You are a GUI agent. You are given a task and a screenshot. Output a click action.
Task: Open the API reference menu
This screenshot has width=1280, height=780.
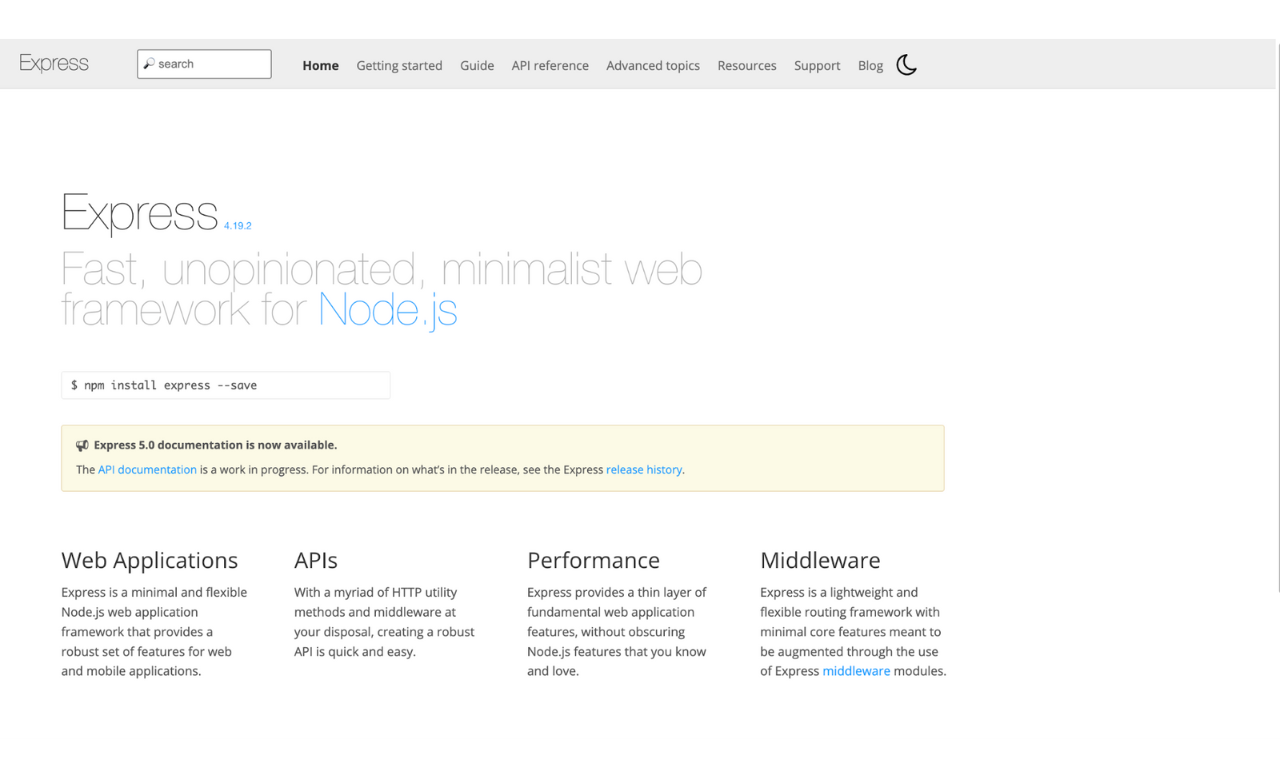tap(550, 65)
